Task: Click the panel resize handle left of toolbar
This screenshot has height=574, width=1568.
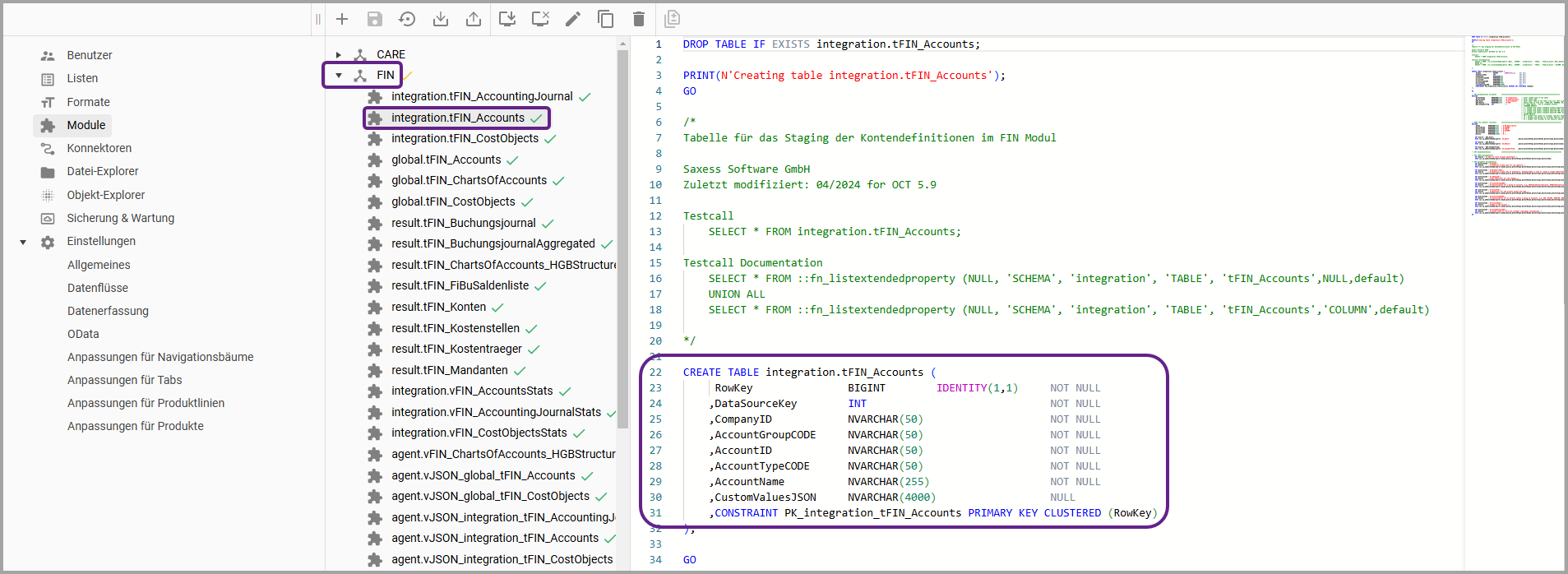Action: point(318,19)
